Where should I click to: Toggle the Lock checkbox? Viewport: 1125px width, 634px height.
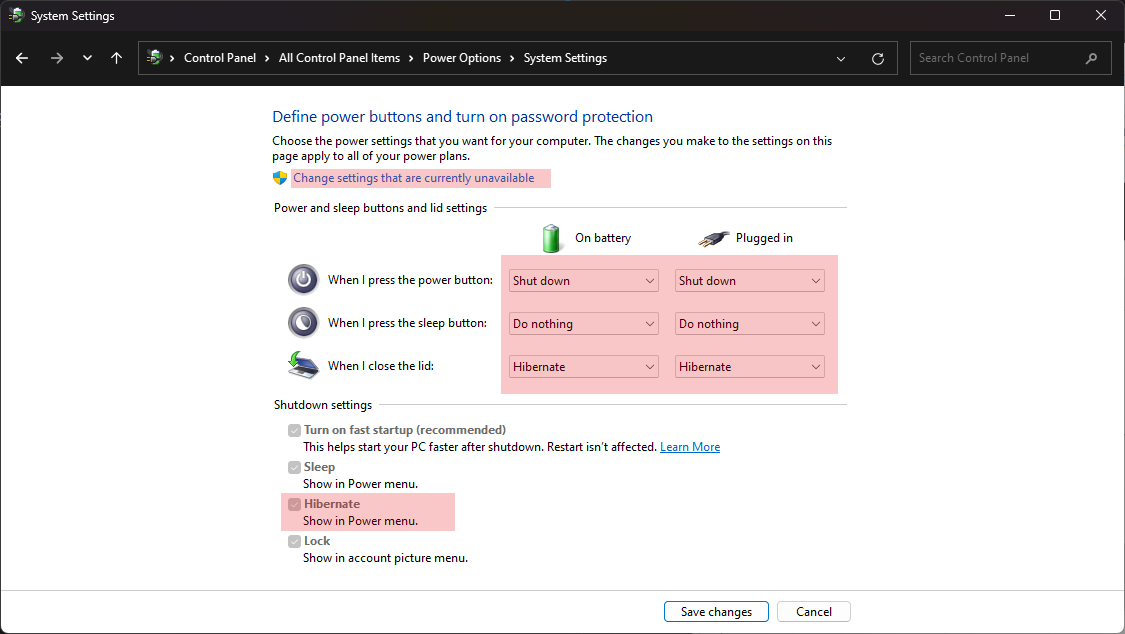pyautogui.click(x=294, y=541)
